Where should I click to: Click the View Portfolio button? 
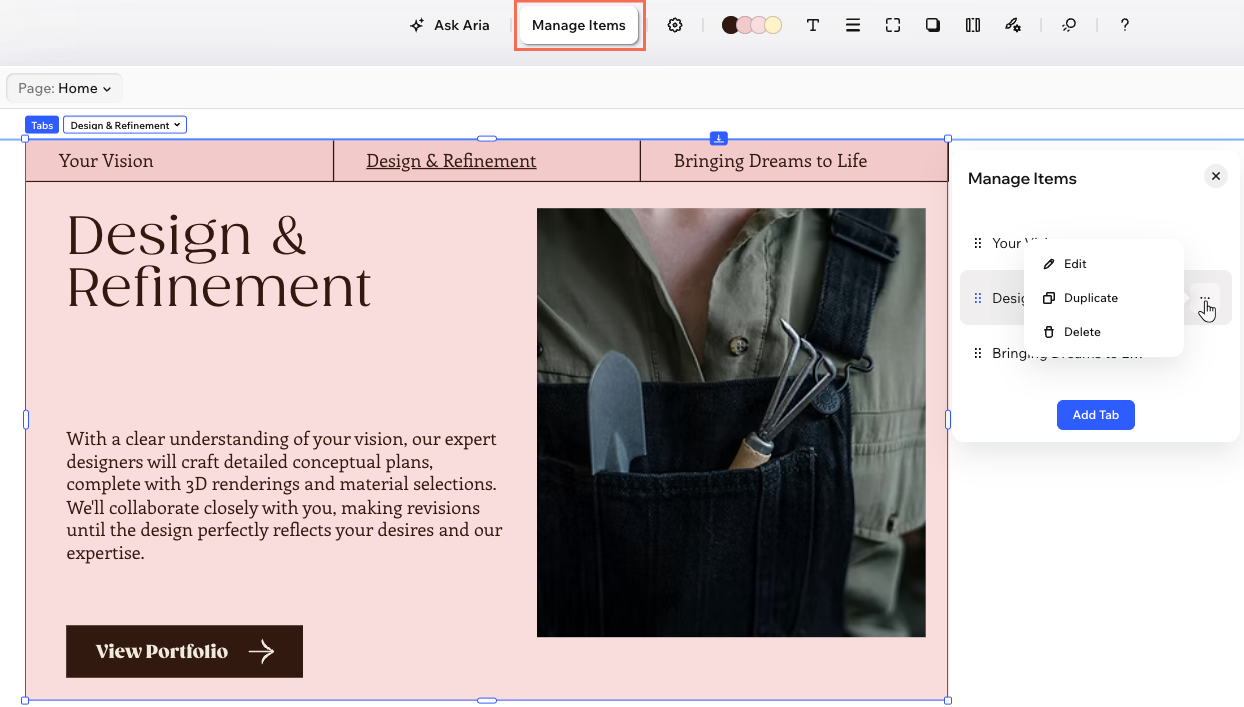coord(184,651)
